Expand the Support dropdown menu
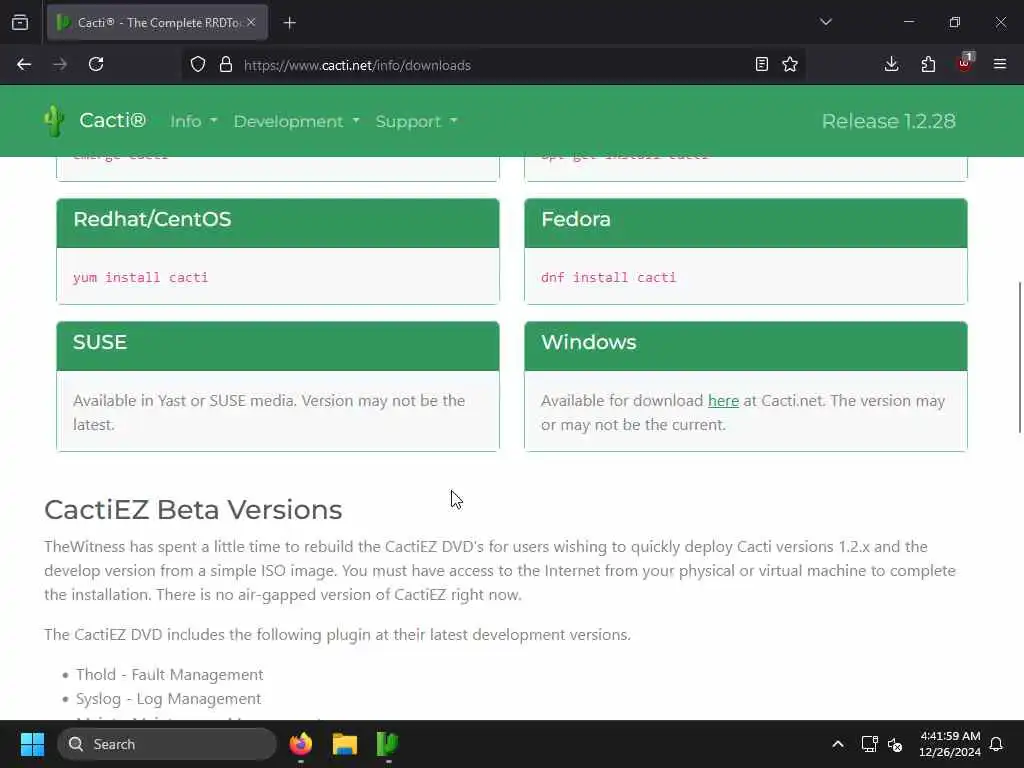The width and height of the screenshot is (1024, 768). (x=417, y=121)
